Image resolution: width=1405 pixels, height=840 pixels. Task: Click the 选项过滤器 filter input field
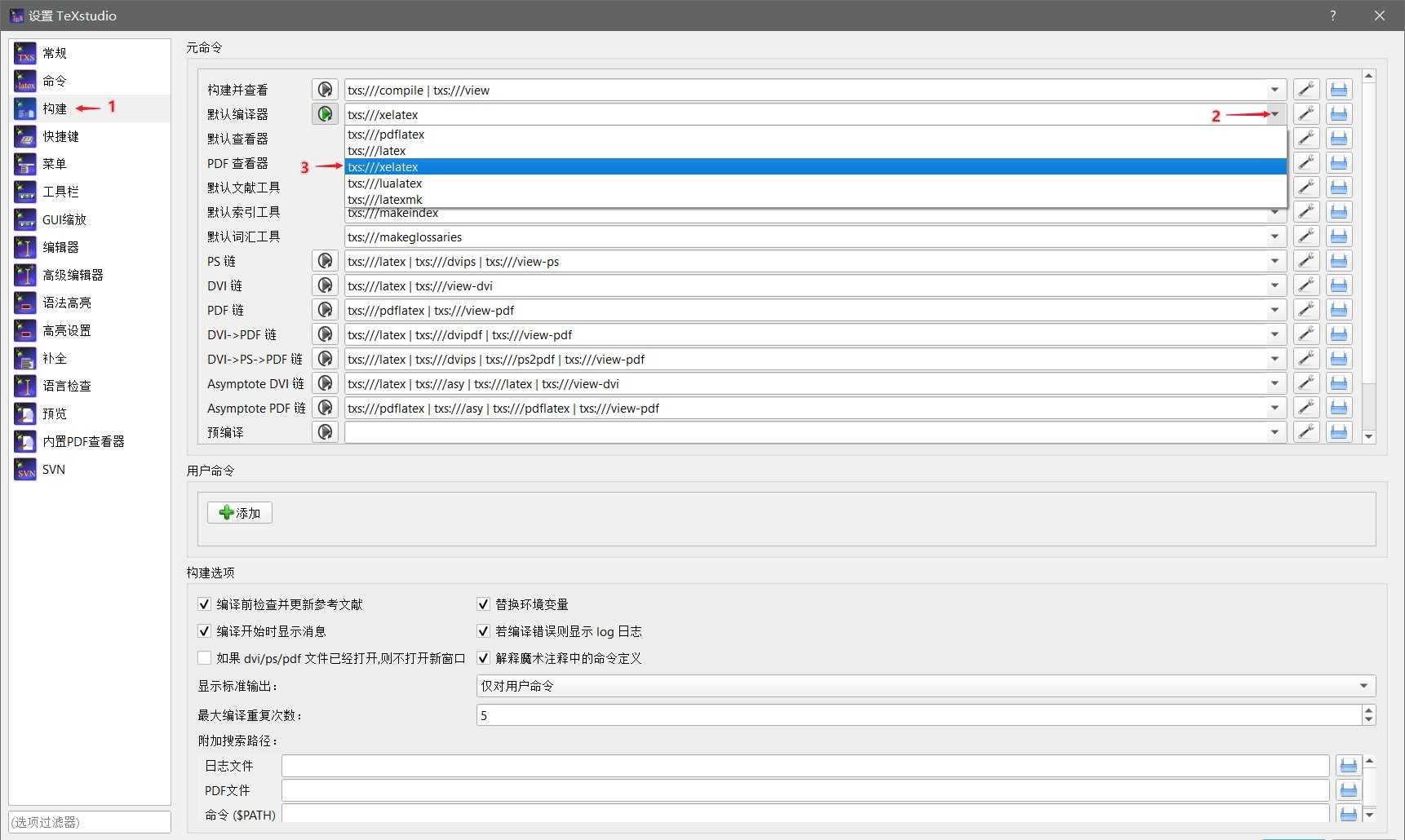(x=90, y=822)
